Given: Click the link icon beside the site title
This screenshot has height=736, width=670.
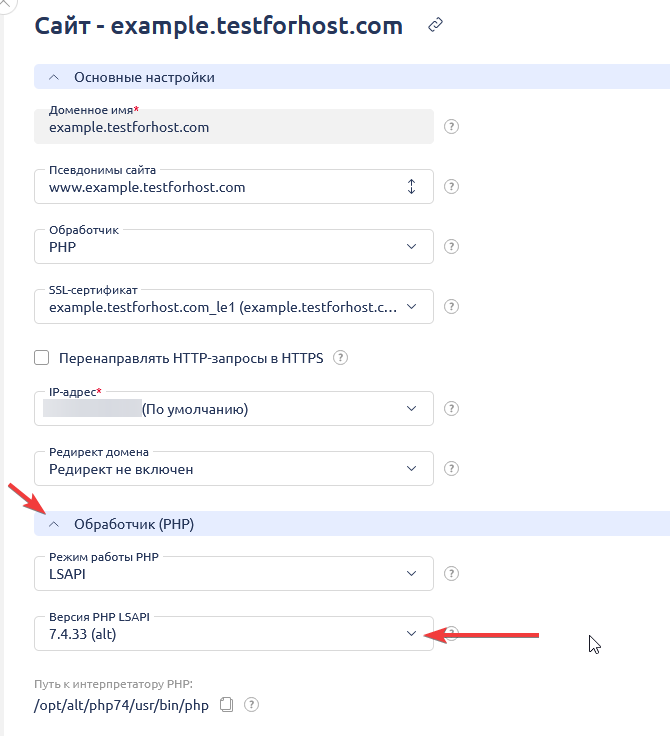Looking at the screenshot, I should pos(435,26).
